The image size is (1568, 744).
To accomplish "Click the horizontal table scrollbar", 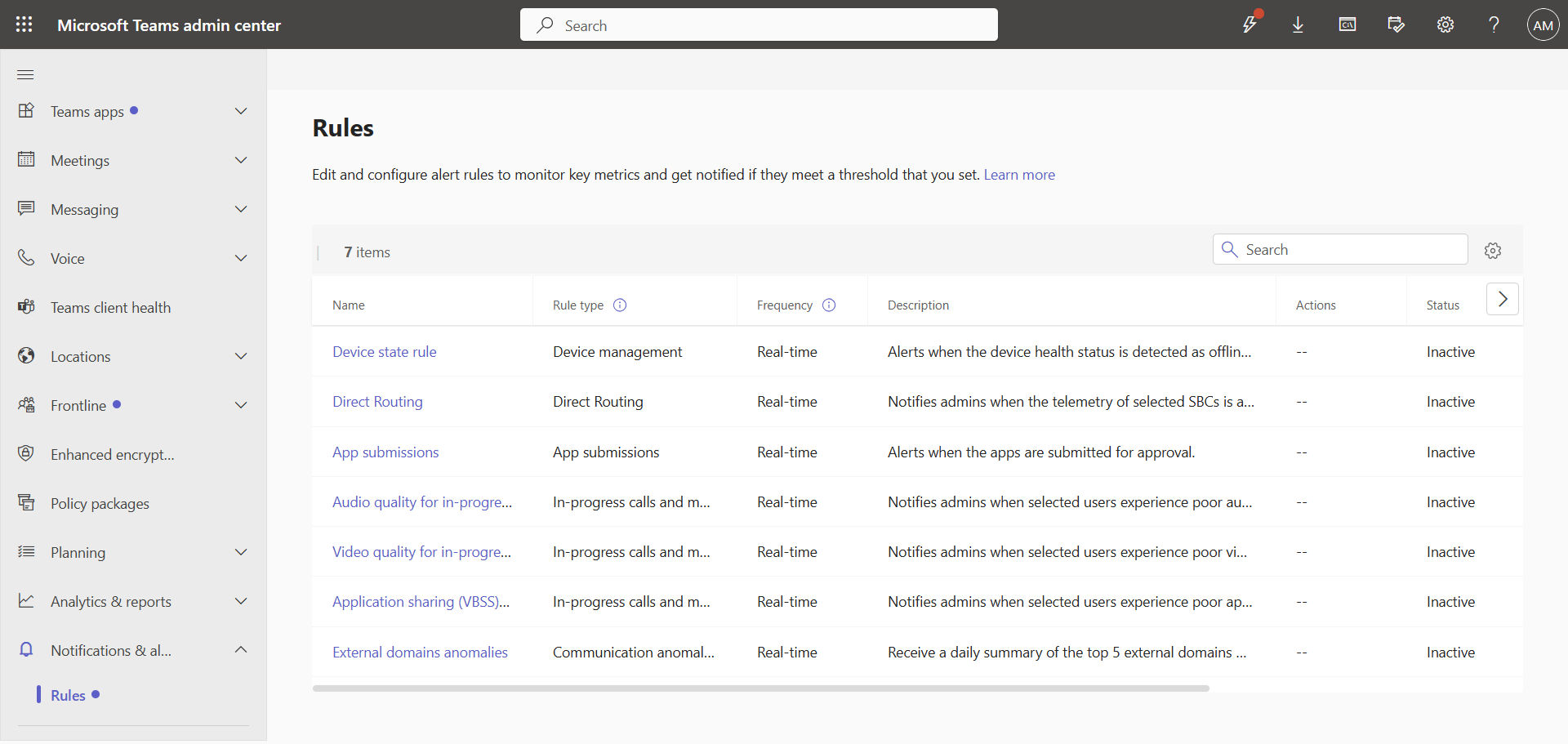I will (761, 688).
